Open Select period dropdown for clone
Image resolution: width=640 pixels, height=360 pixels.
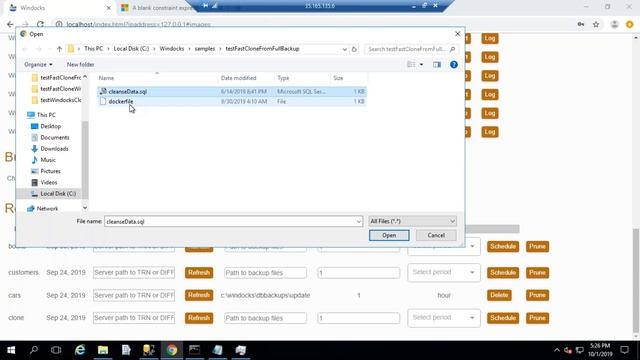pyautogui.click(x=444, y=318)
